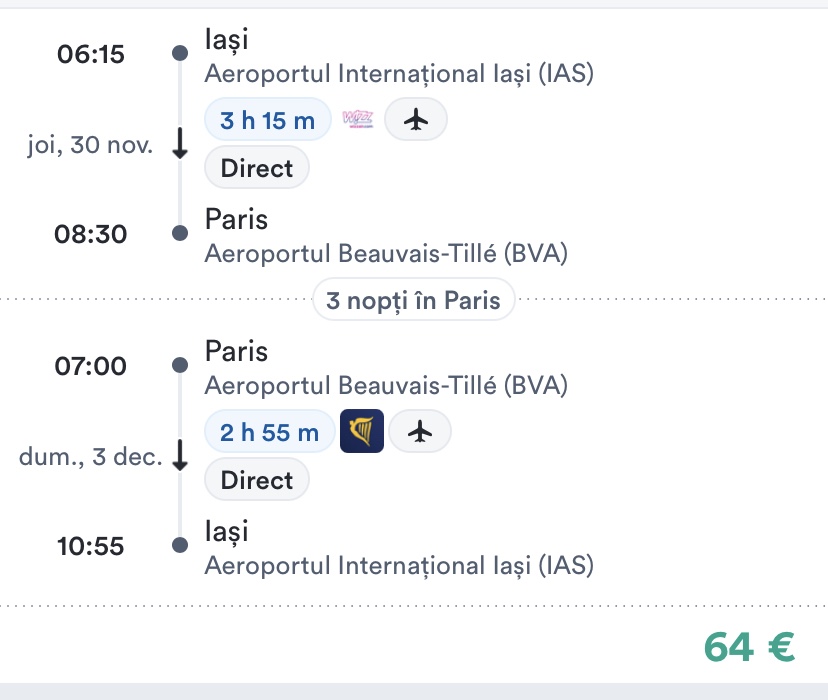The width and height of the screenshot is (828, 700).
Task: Click the return Direct label
Action: (x=257, y=480)
